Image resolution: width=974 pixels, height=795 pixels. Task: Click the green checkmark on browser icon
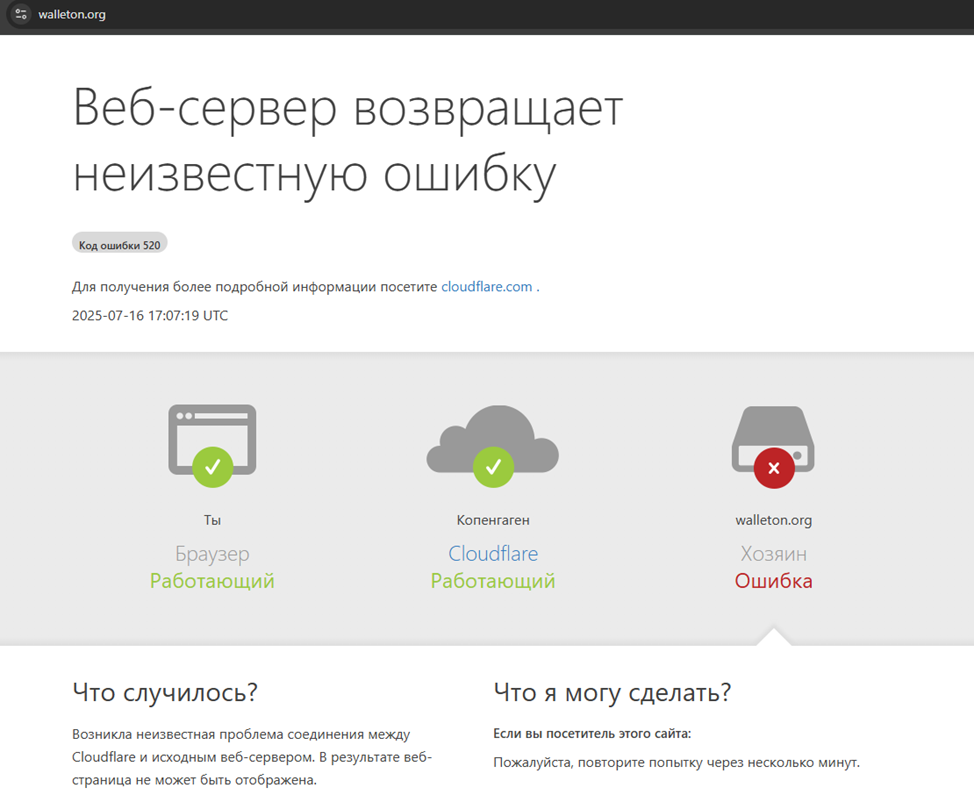[212, 466]
